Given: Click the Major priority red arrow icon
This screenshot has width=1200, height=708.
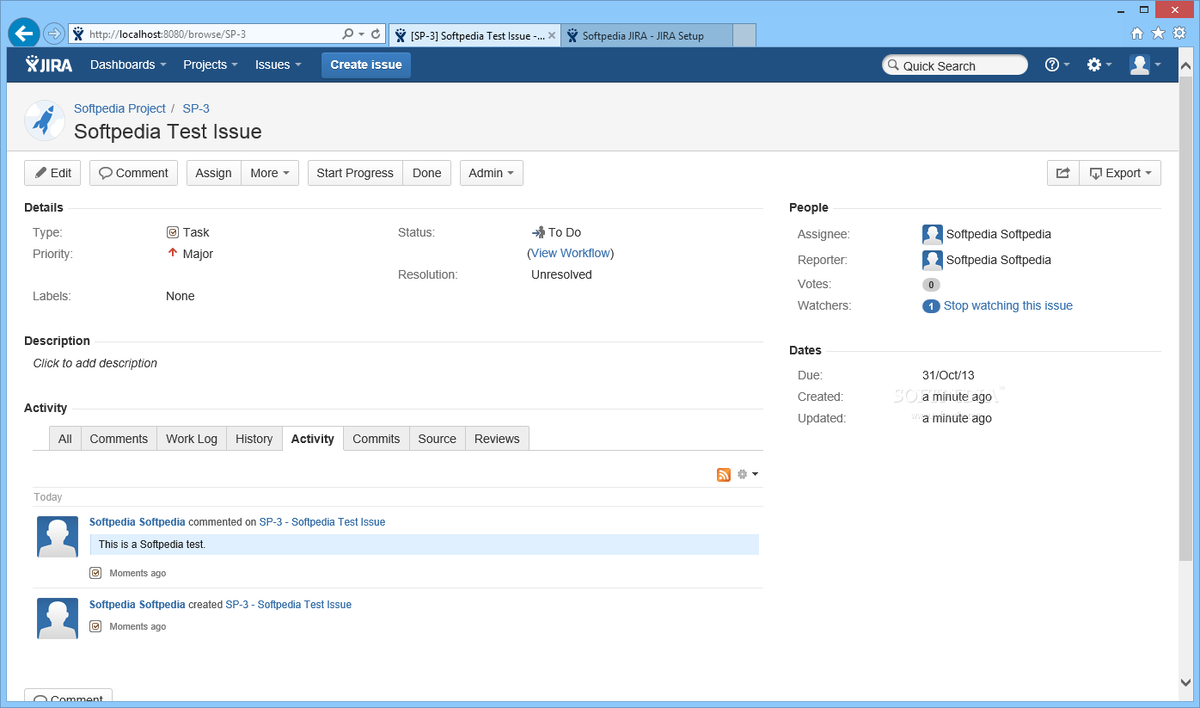Looking at the screenshot, I should point(172,253).
